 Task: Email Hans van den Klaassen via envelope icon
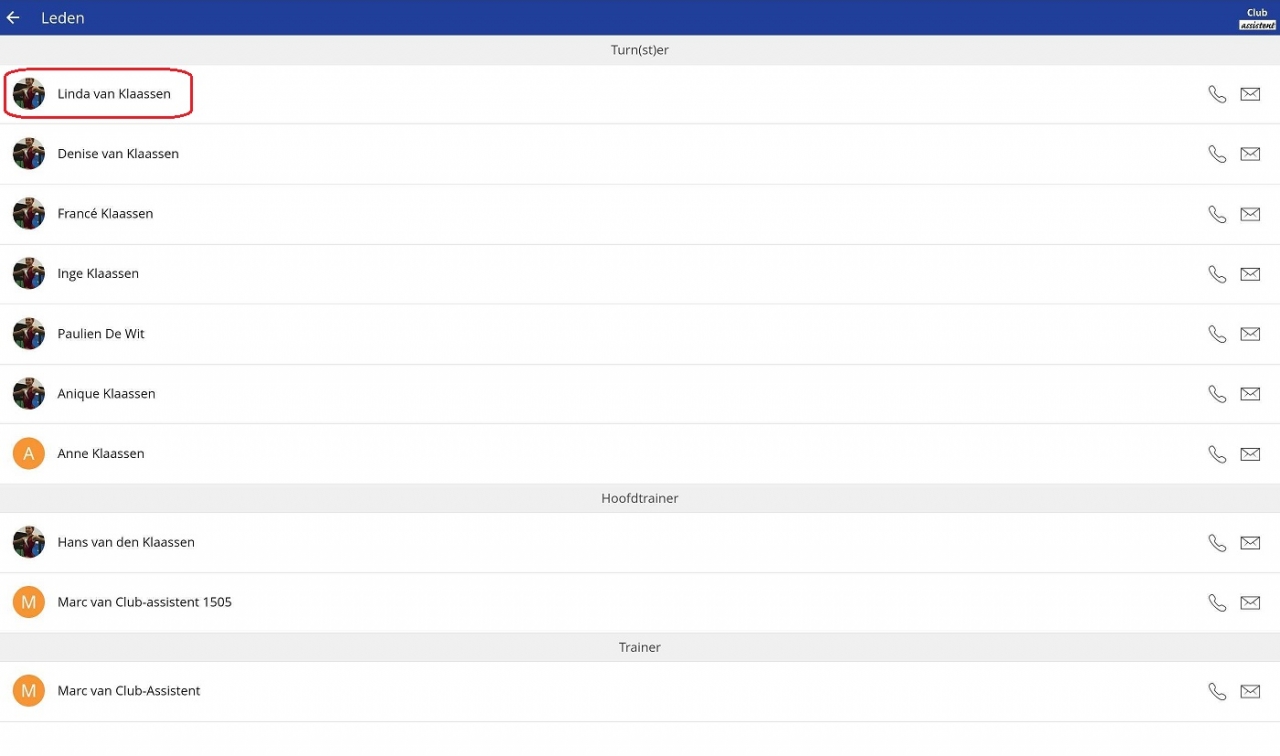coord(1250,543)
